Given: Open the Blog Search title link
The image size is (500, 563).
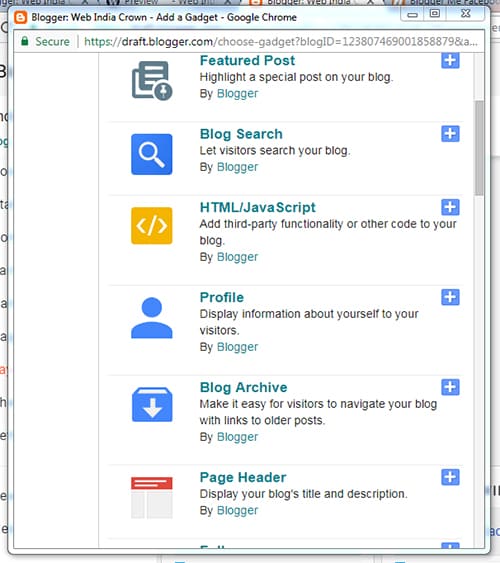Looking at the screenshot, I should tap(241, 134).
